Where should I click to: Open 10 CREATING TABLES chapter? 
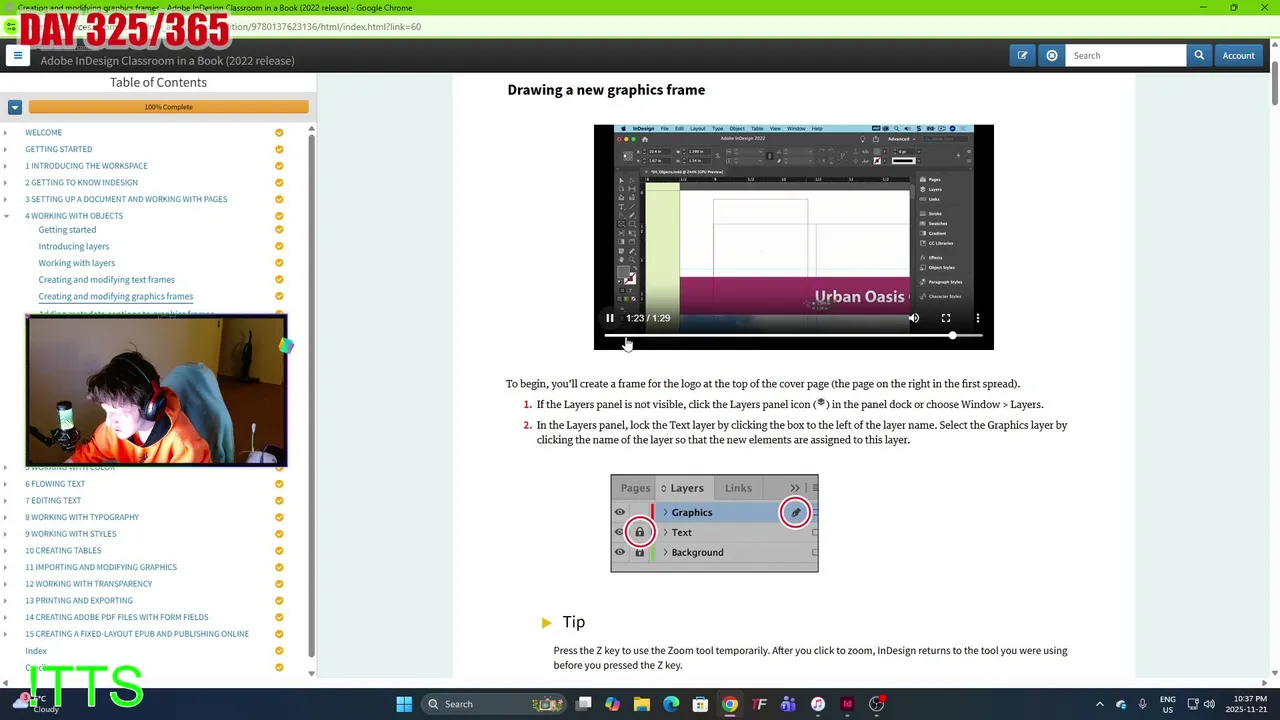(63, 550)
